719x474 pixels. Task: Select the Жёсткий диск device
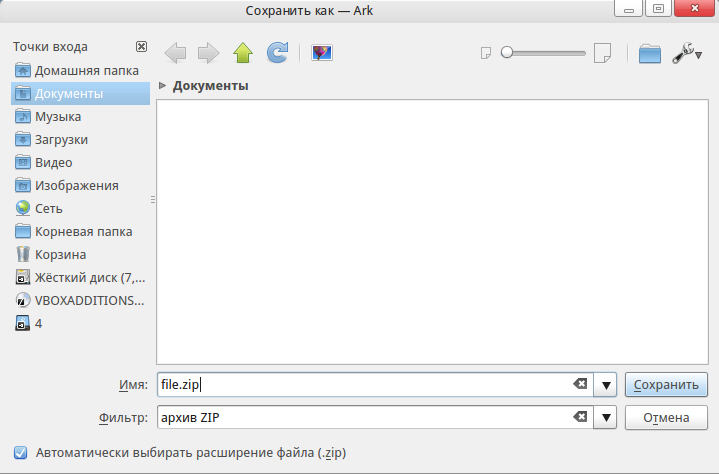click(80, 277)
